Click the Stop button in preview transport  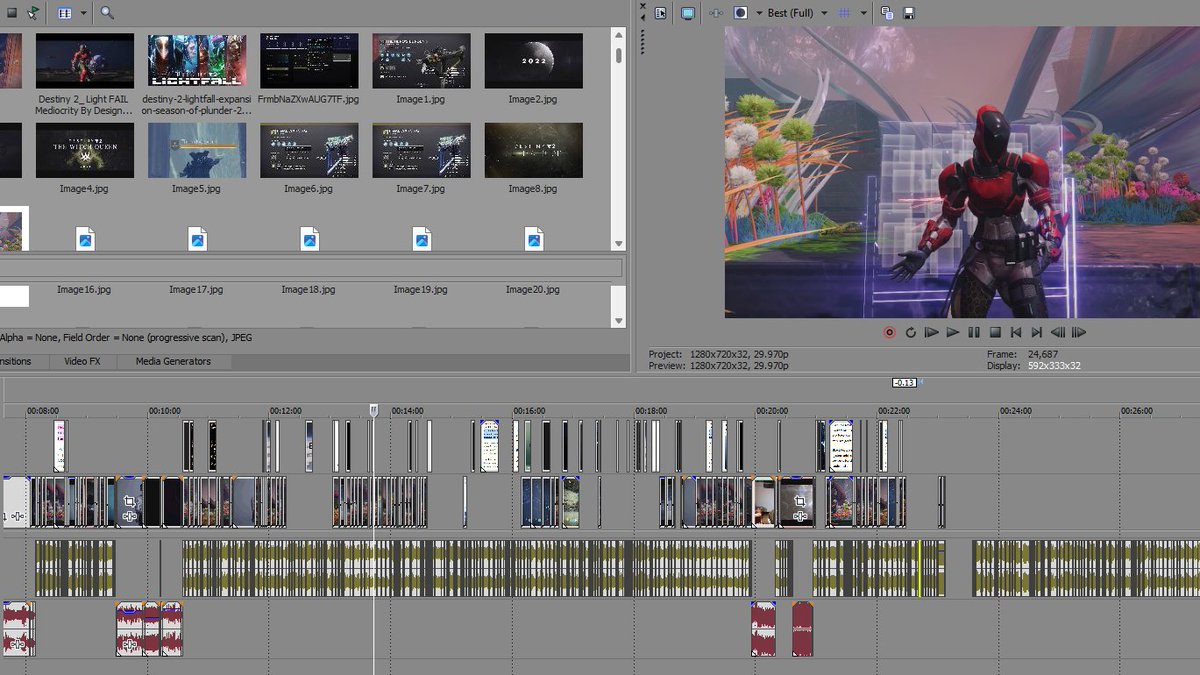995,332
